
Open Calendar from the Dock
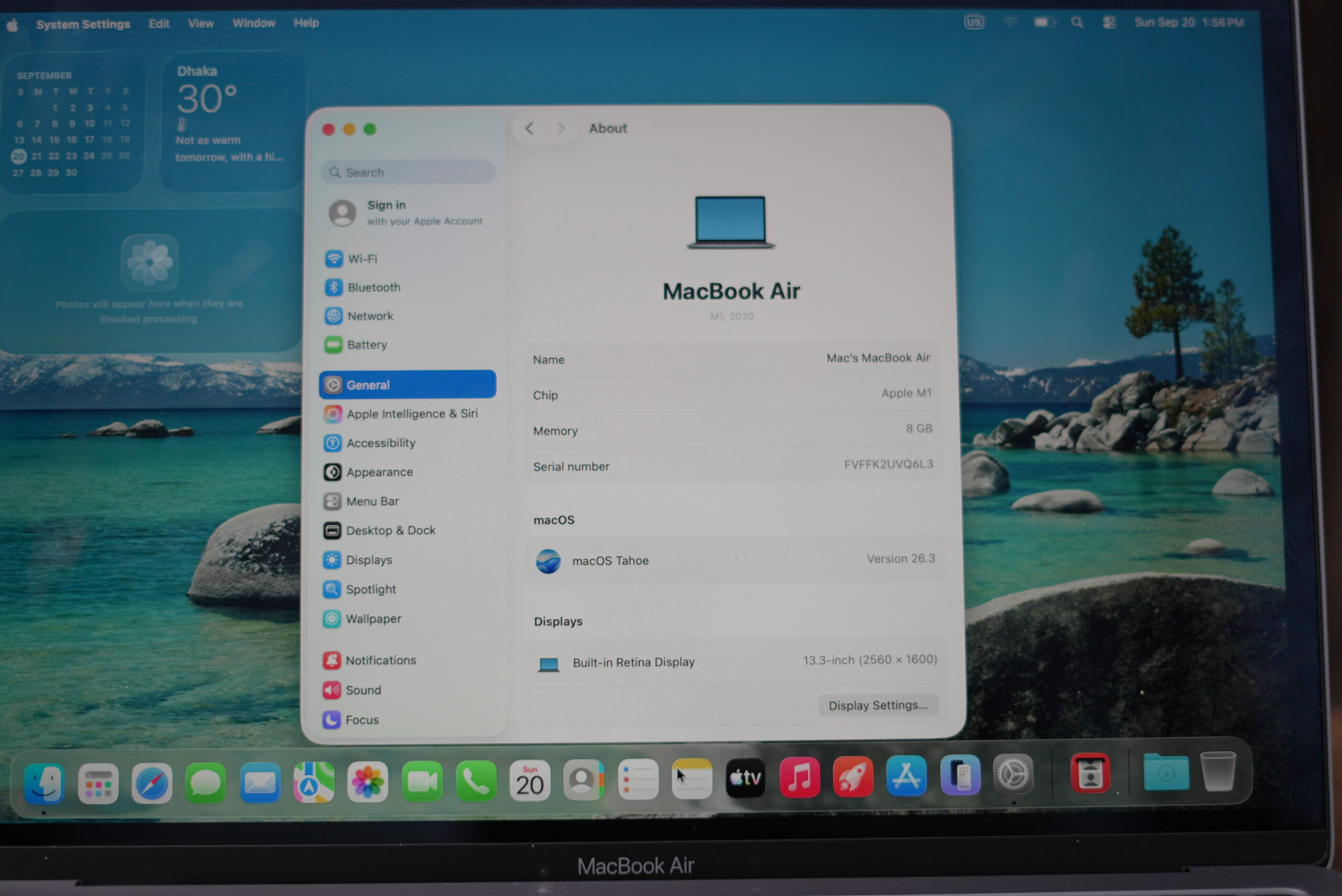coord(530,780)
